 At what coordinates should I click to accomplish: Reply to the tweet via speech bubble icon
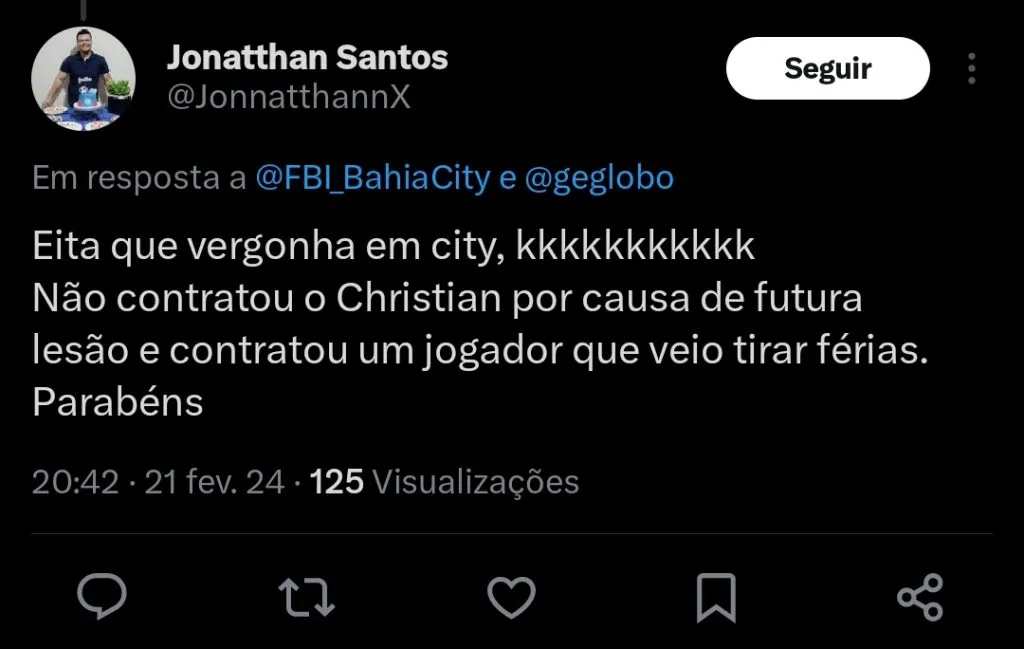pyautogui.click(x=102, y=596)
